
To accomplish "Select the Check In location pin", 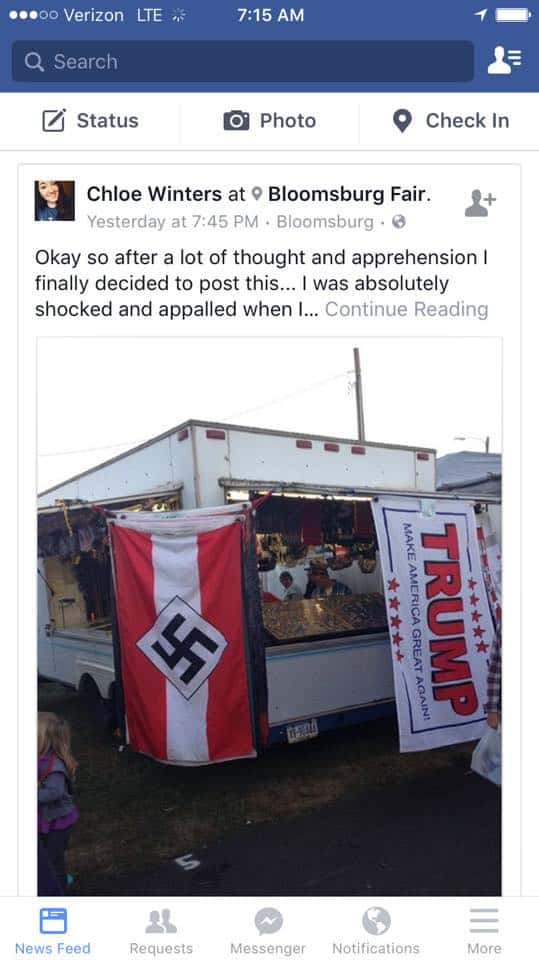I will [x=402, y=121].
